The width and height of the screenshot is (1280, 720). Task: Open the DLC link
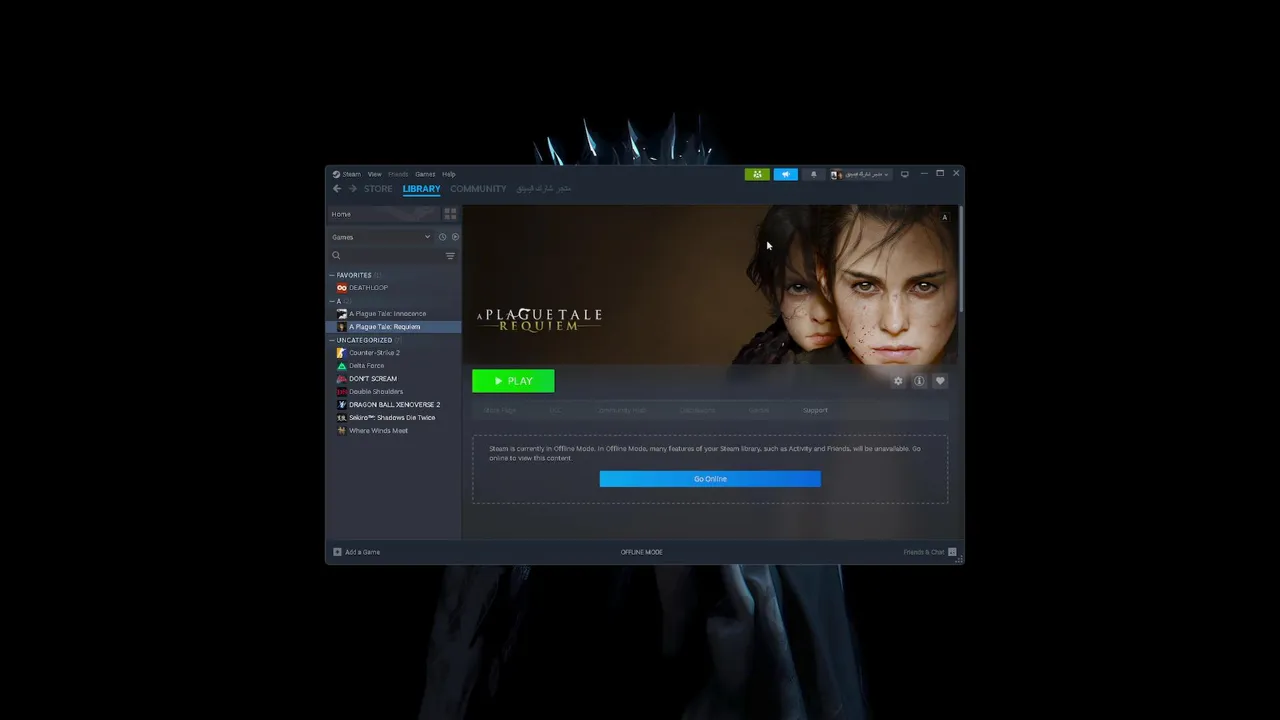pos(554,410)
